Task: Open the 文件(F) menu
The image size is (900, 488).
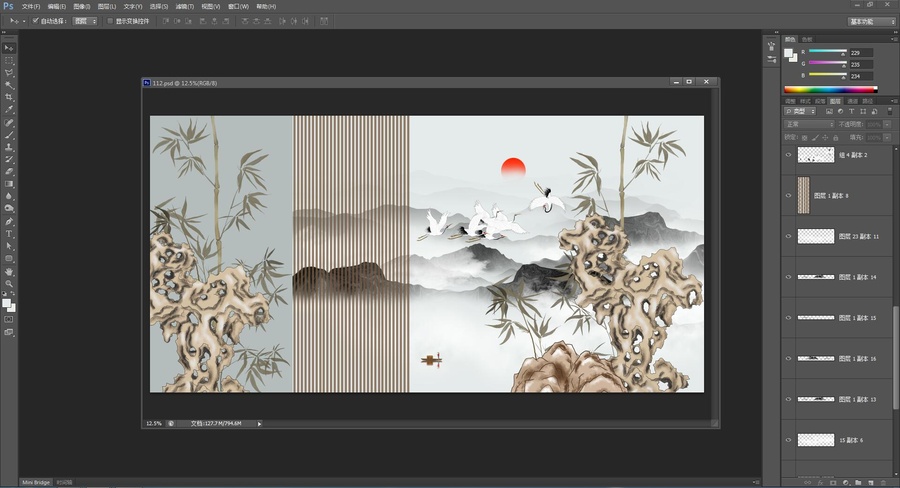Action: click(31, 6)
